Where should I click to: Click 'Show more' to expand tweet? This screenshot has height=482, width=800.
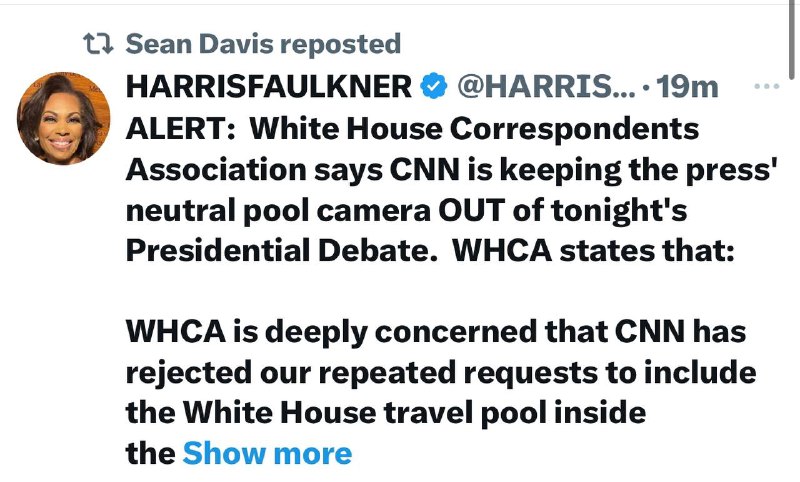pyautogui.click(x=267, y=453)
